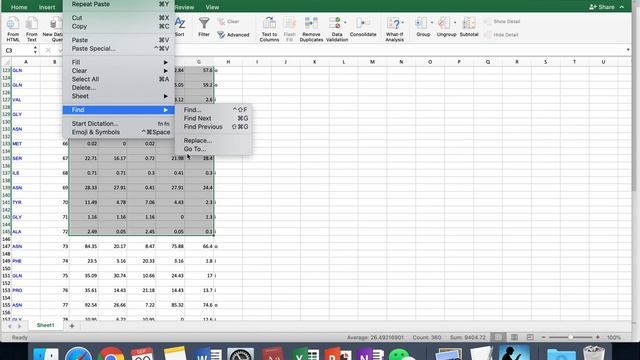Switch to the Home ribbon tab
This screenshot has width=640, height=360.
click(19, 7)
